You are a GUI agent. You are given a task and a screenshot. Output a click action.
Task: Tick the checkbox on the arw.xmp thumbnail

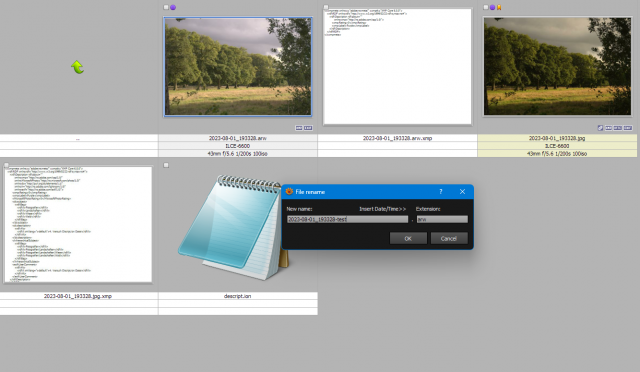(326, 7)
